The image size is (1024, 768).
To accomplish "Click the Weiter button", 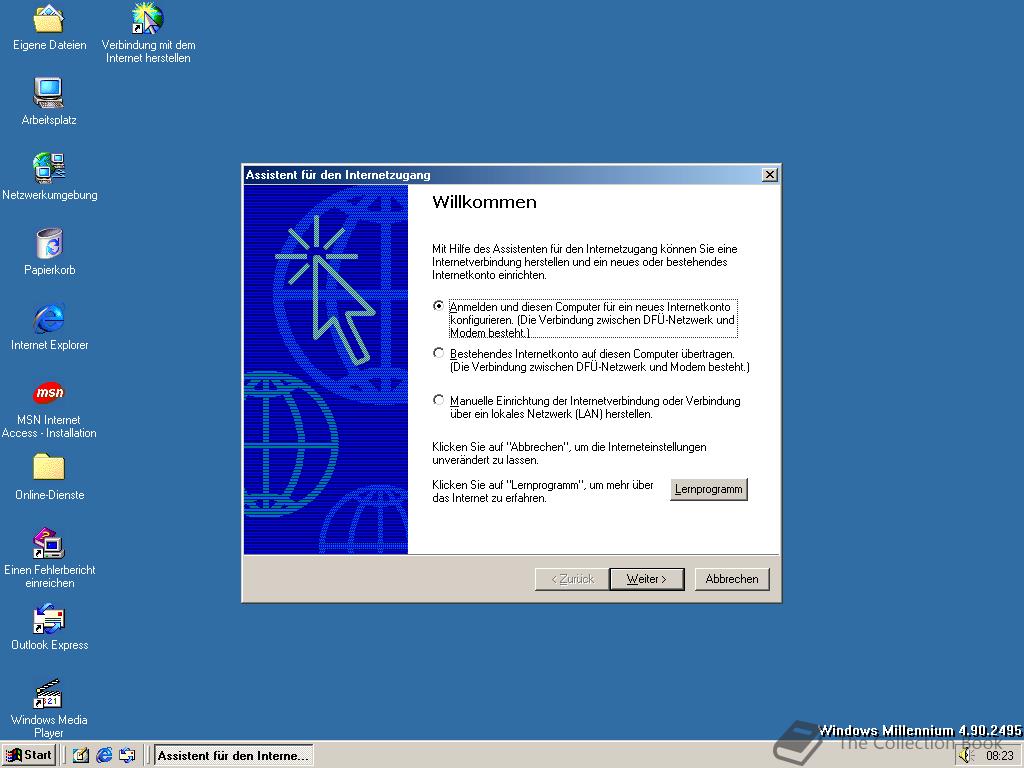I will (x=647, y=579).
